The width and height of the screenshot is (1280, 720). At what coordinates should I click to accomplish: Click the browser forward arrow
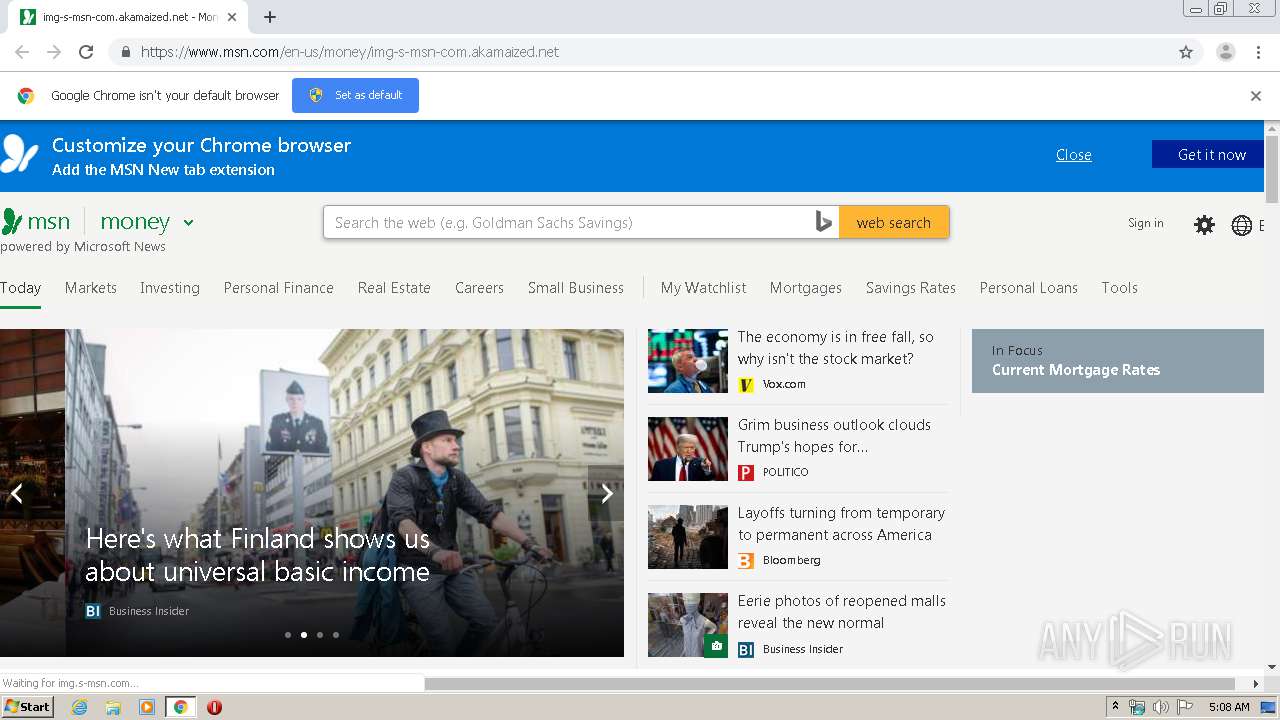pyautogui.click(x=54, y=52)
